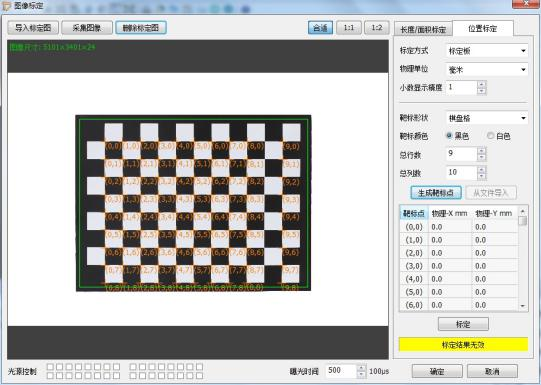541x385 pixels.
Task: Click the 标定 calibrate button
Action: tap(463, 324)
